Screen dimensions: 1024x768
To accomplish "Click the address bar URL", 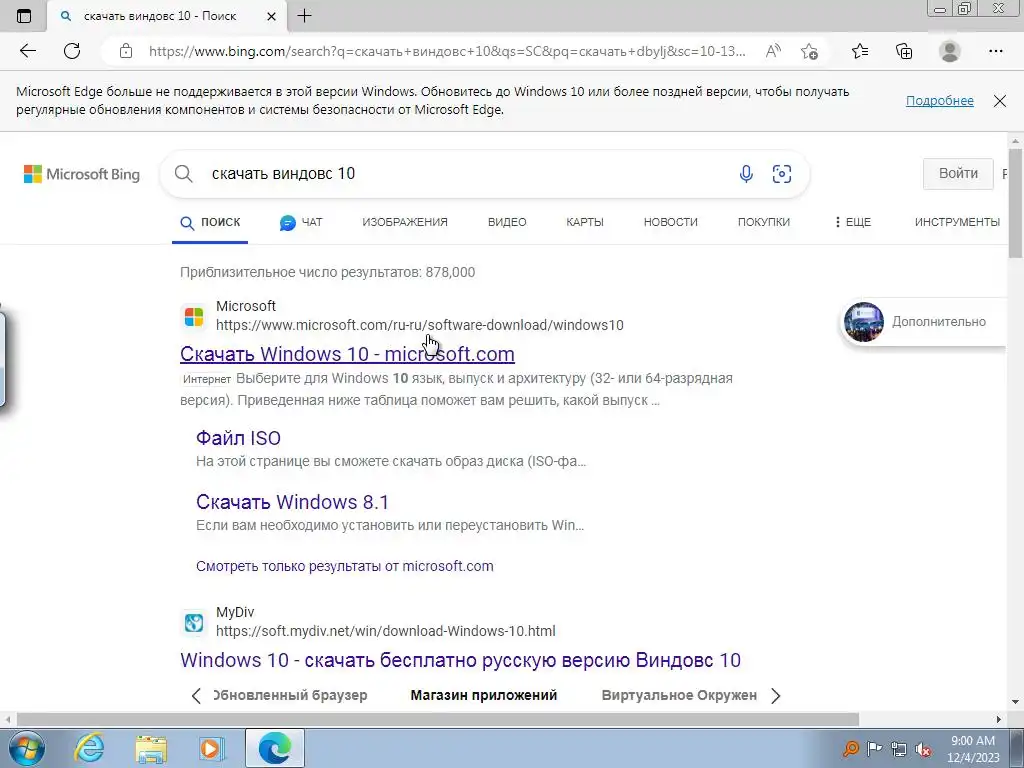I will [447, 51].
